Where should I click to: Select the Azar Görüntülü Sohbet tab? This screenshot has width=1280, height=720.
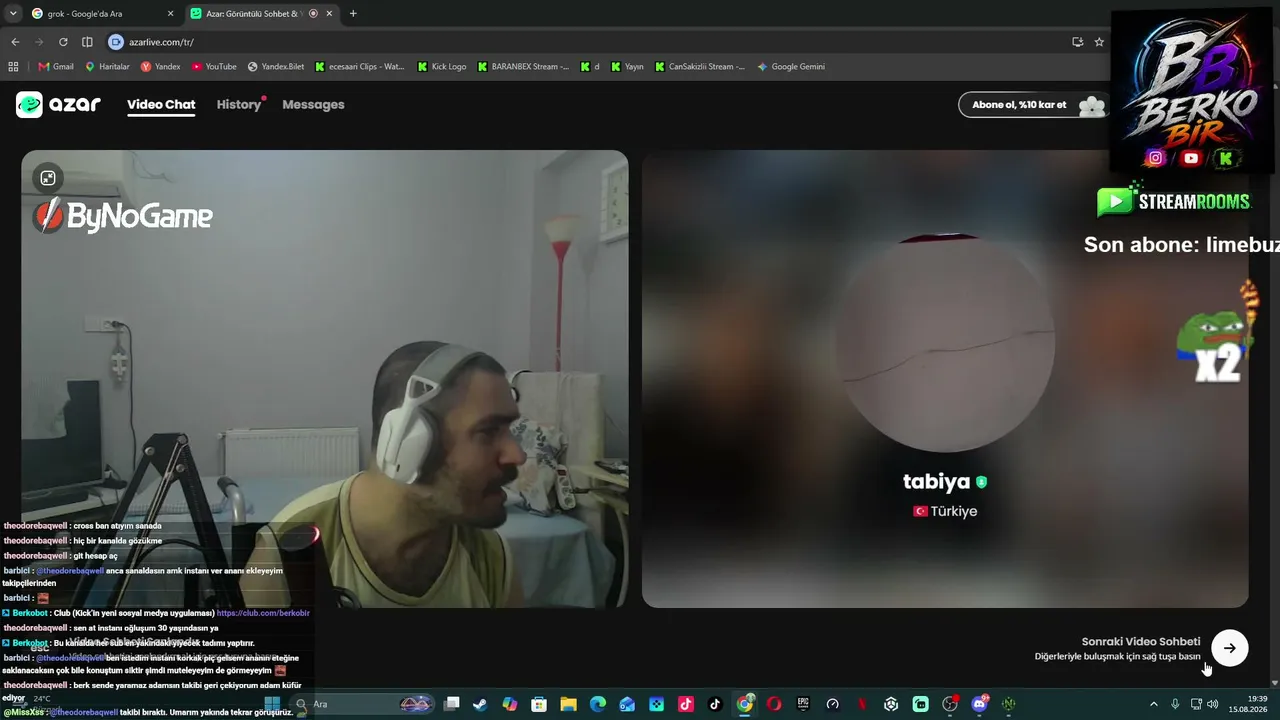point(262,14)
